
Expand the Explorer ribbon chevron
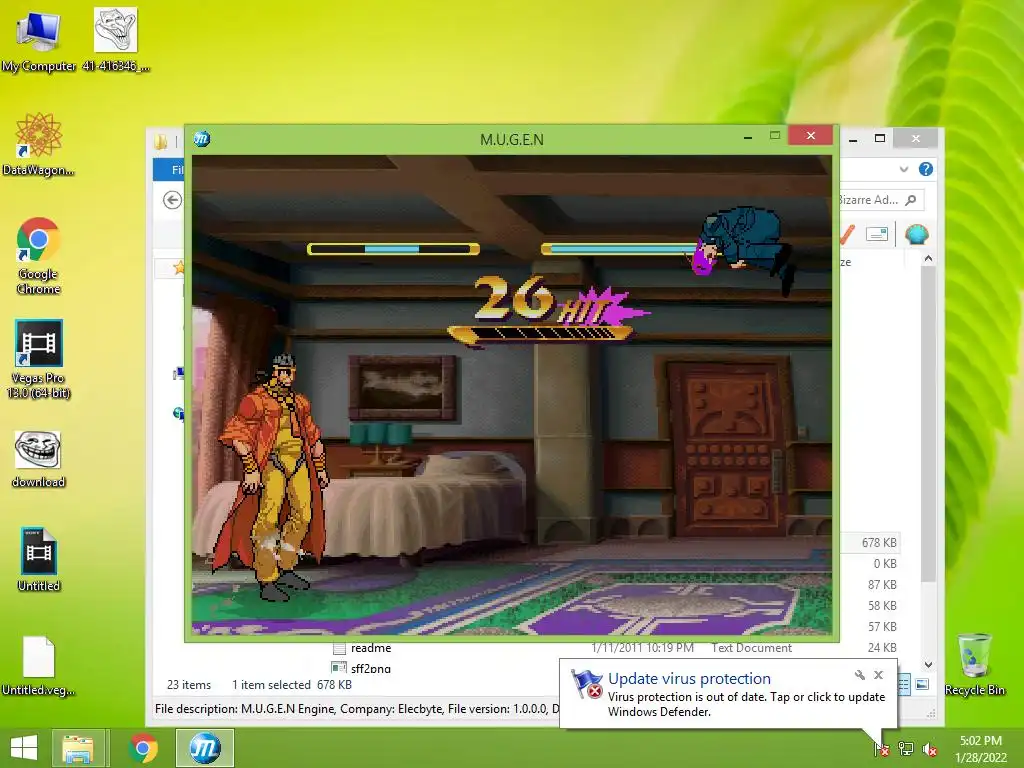[904, 169]
